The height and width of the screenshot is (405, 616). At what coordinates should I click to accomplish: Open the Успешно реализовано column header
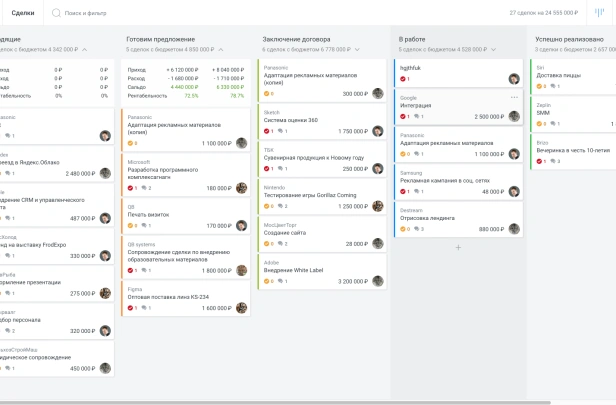click(x=569, y=39)
